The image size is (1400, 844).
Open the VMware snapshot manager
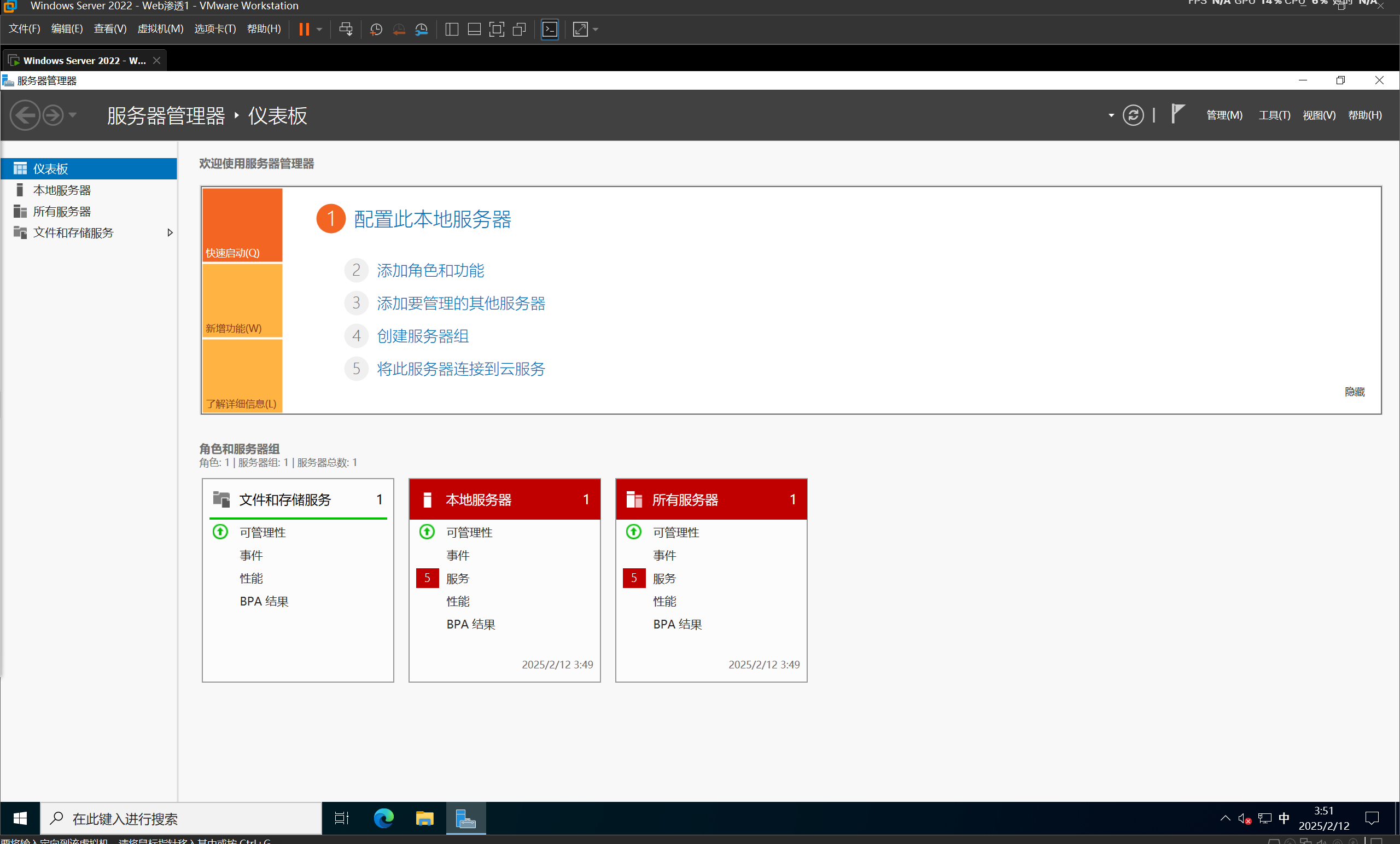(421, 30)
